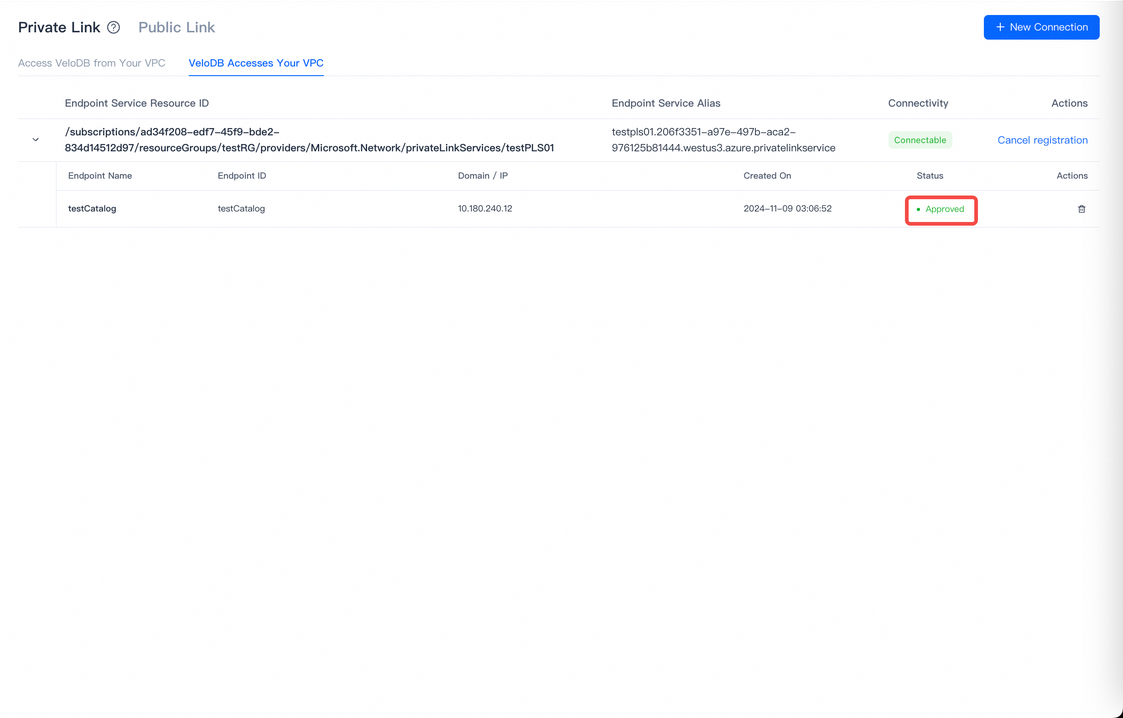Click the Domain / IP value 10.180.240.12
Screen dimensions: 1123x718
(485, 208)
